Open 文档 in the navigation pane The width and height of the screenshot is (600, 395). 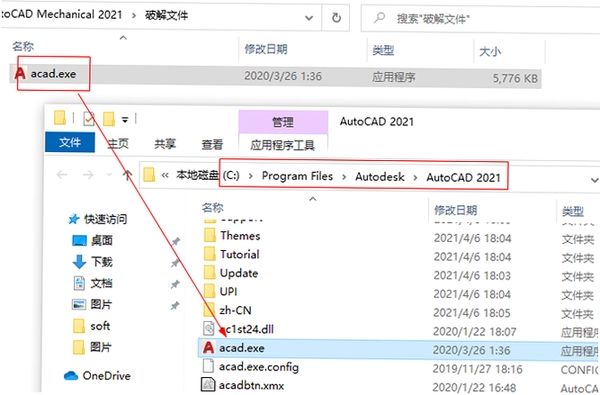102,283
